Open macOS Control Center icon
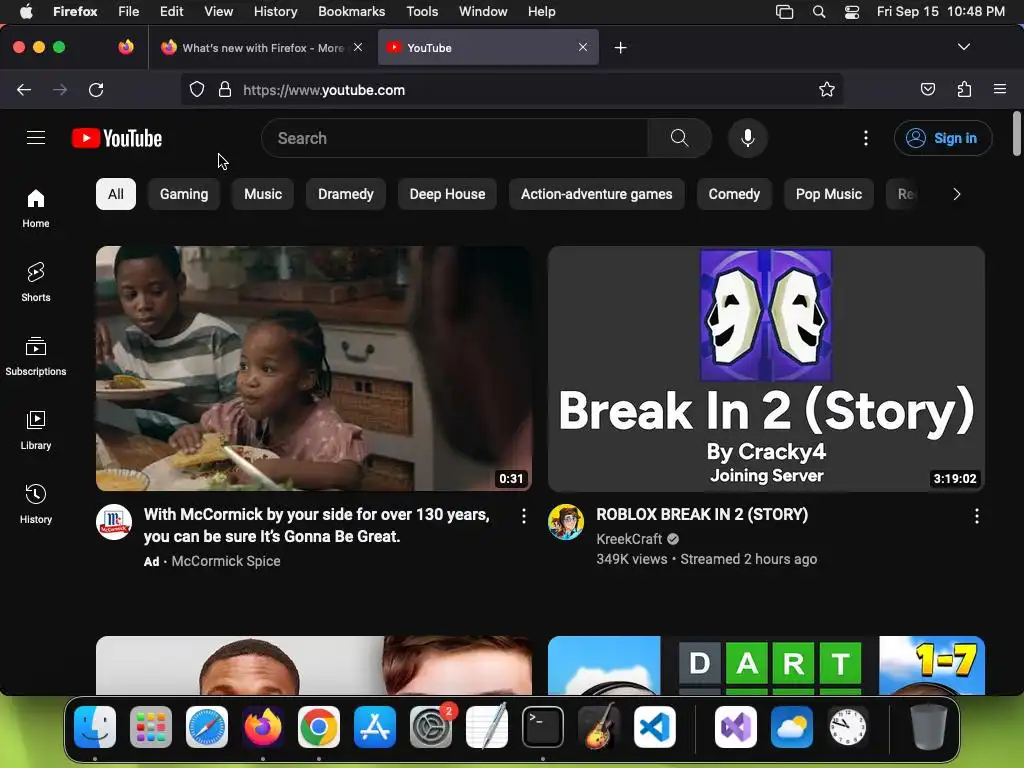This screenshot has height=768, width=1024. click(852, 12)
